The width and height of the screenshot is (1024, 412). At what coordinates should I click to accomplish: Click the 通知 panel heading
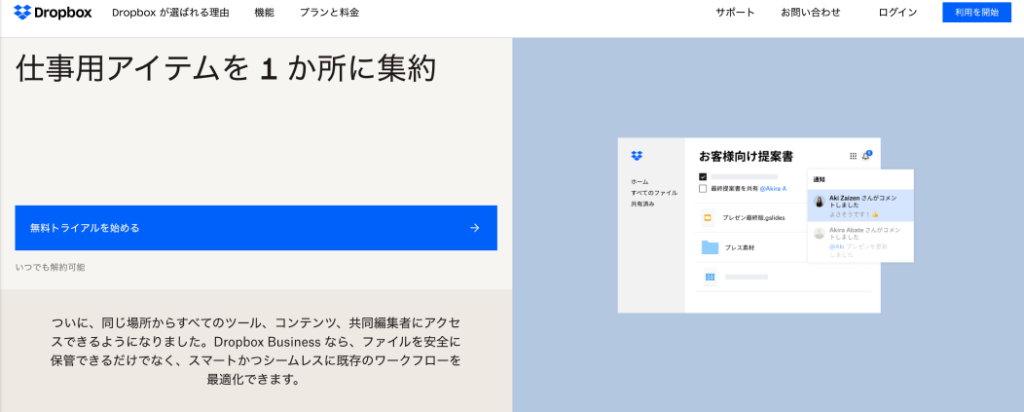point(819,179)
